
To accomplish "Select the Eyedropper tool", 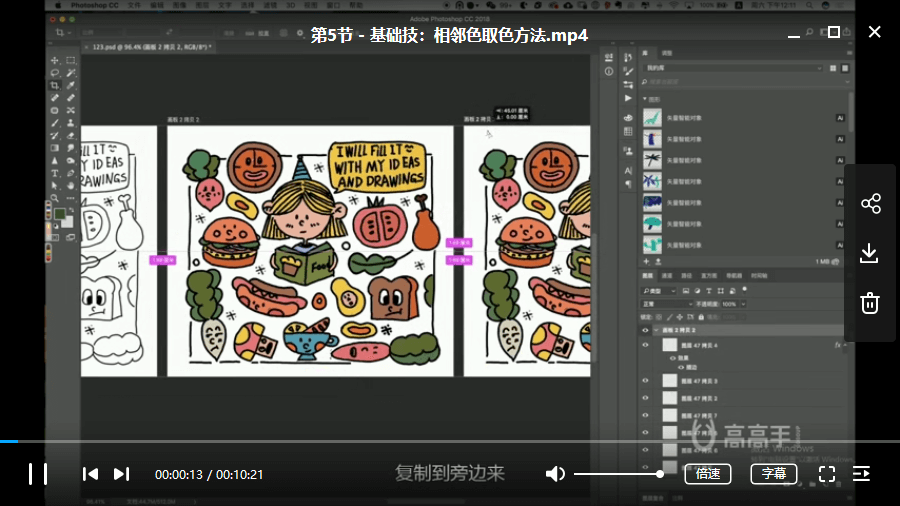I will point(71,85).
